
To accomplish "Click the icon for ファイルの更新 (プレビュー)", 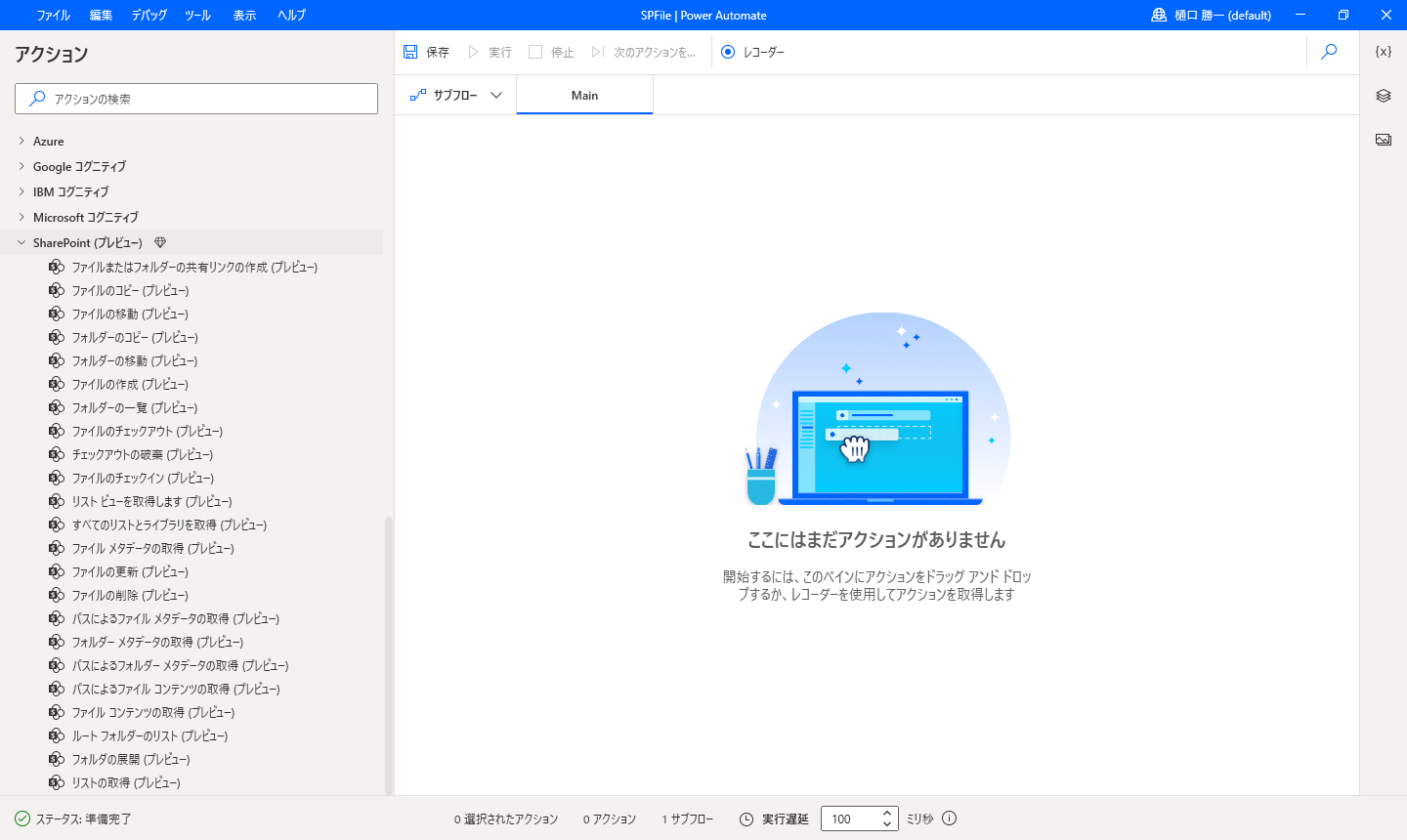I will [x=57, y=571].
